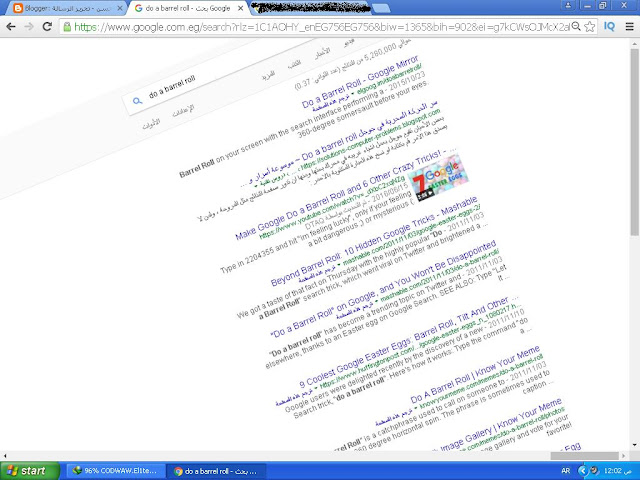Open the Chrome hamburger menu
The width and height of the screenshot is (640, 480).
[630, 27]
